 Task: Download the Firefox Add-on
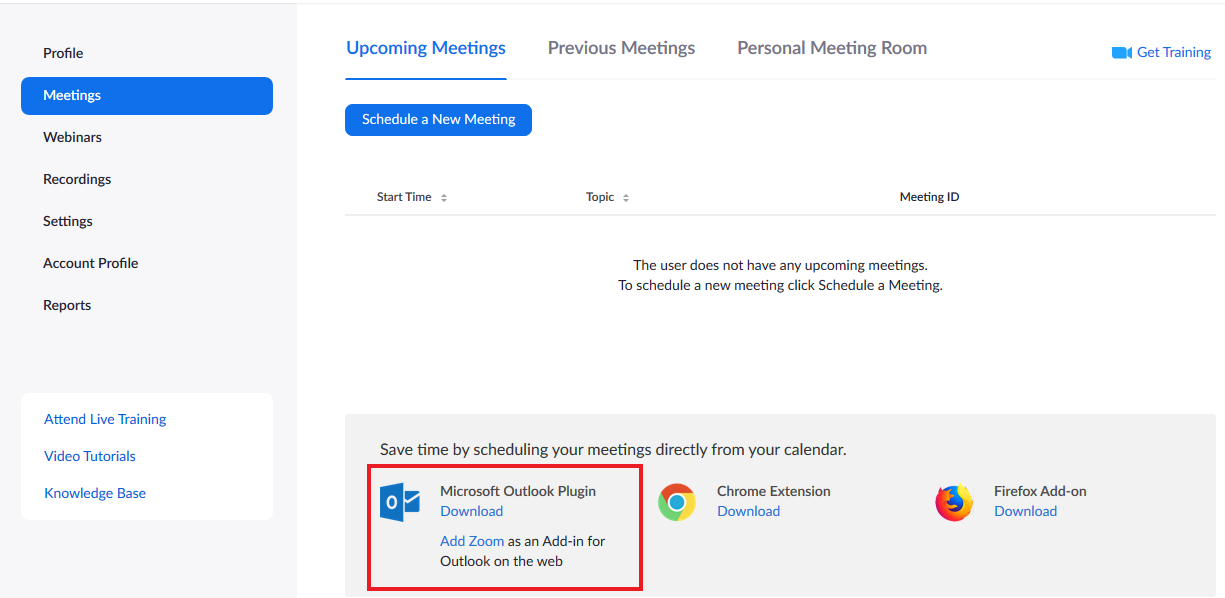click(1025, 511)
